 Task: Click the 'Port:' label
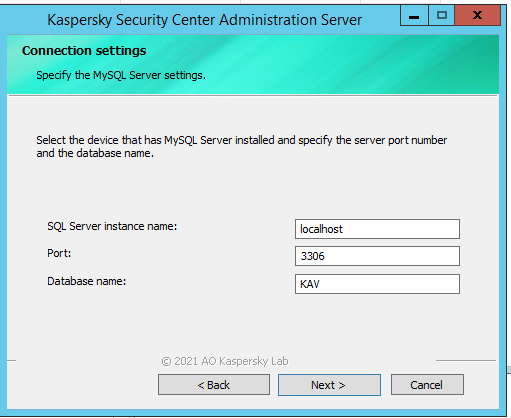point(59,253)
